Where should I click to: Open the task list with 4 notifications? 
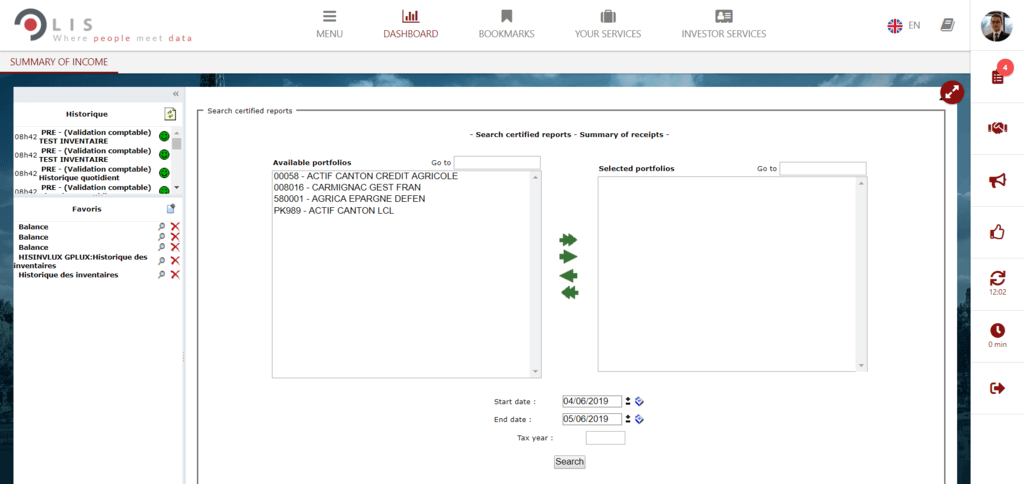997,76
